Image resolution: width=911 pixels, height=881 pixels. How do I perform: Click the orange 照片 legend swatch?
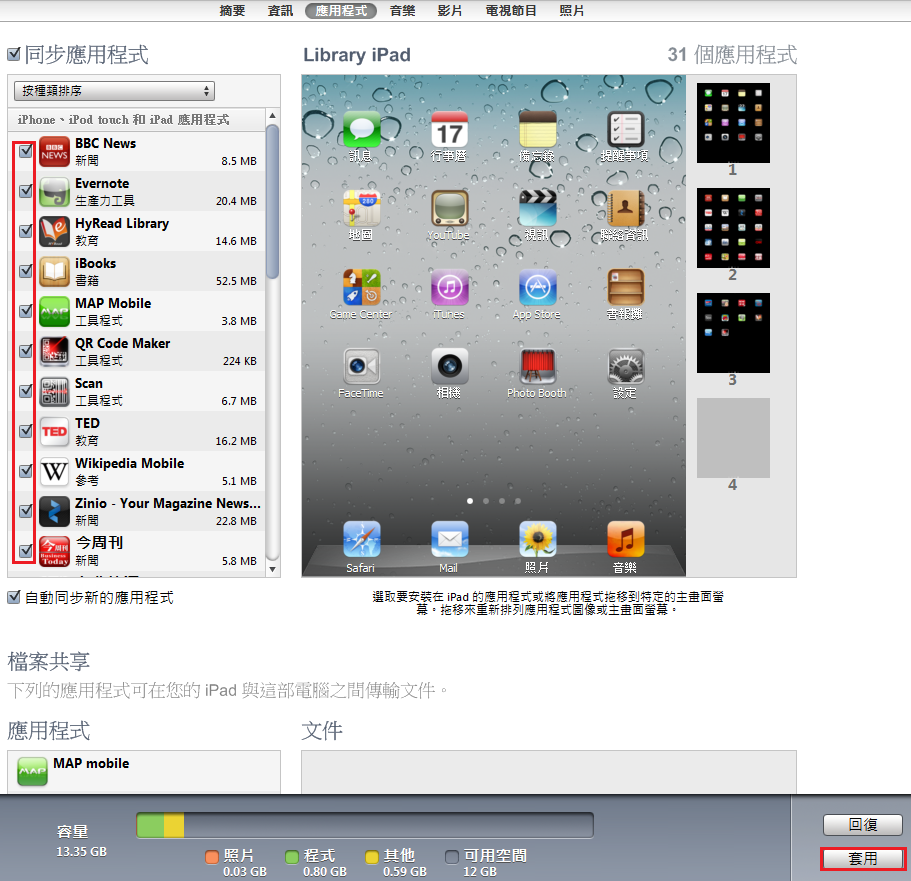point(212,857)
